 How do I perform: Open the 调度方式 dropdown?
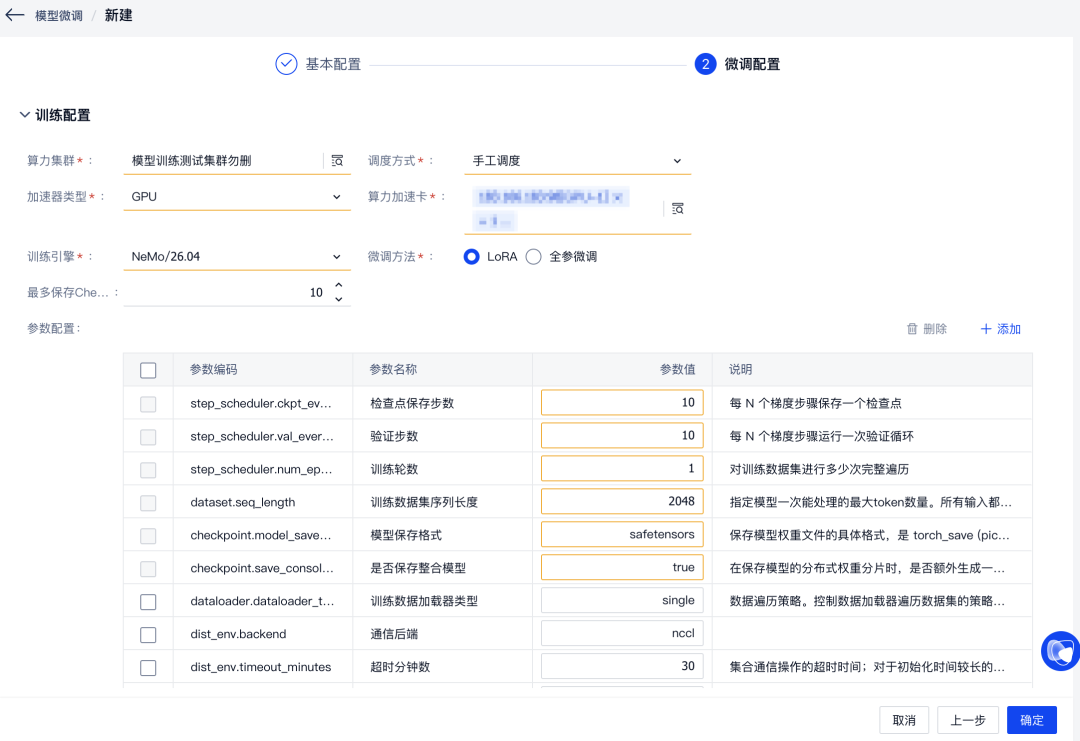[x=577, y=160]
